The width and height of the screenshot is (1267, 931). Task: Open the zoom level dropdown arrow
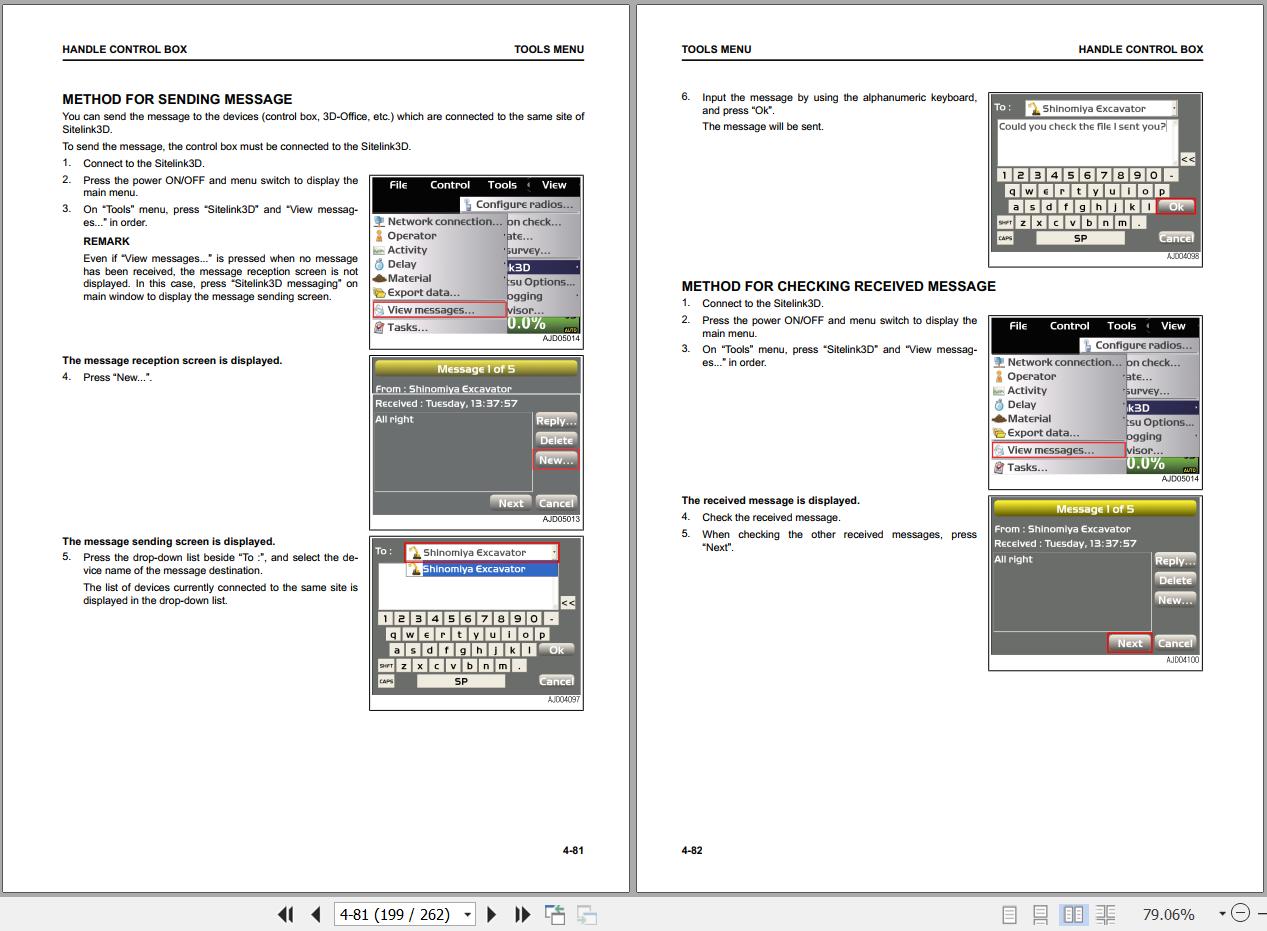(1221, 913)
